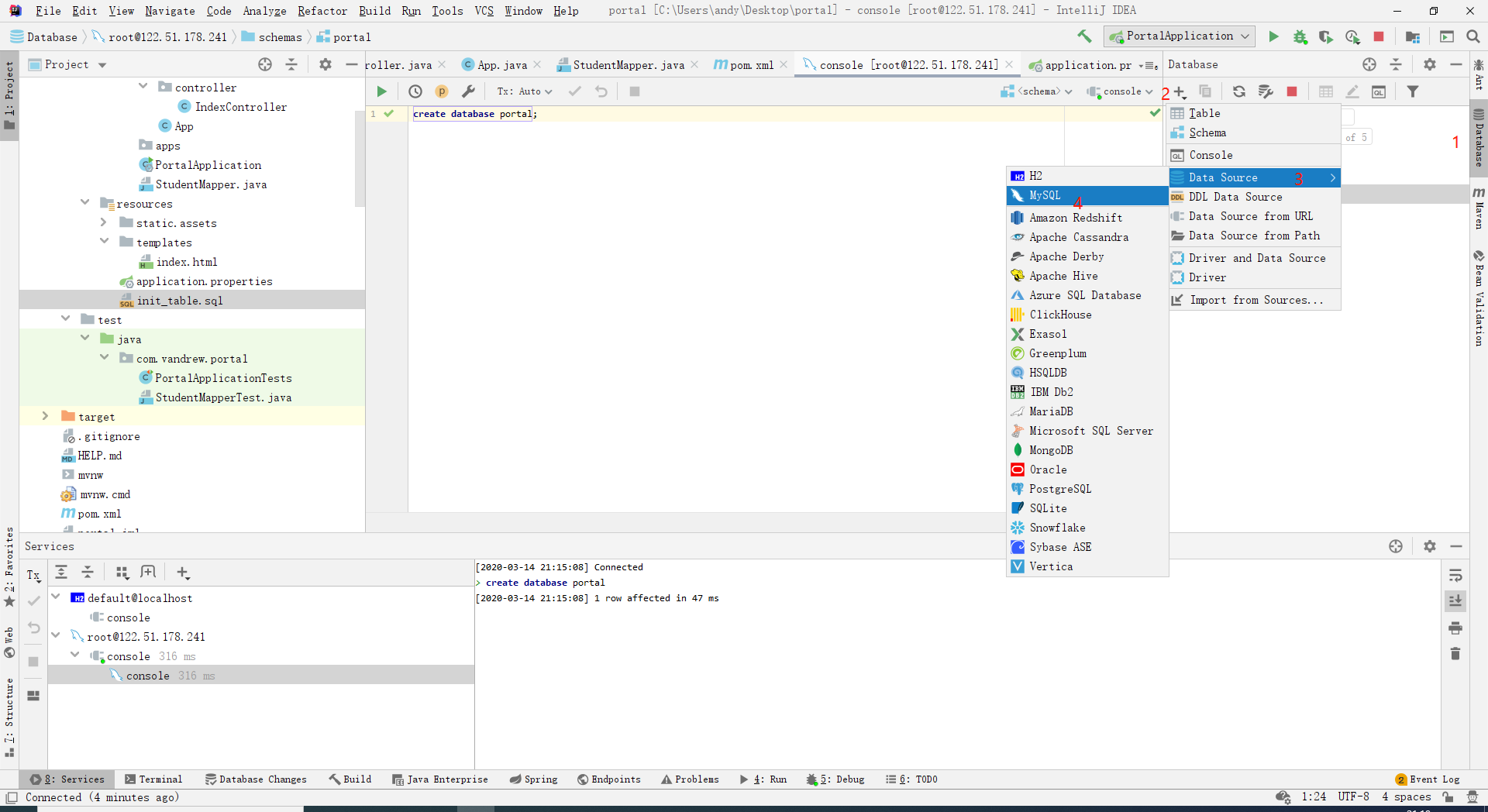
Task: Refresh the database data sources
Action: [1239, 91]
